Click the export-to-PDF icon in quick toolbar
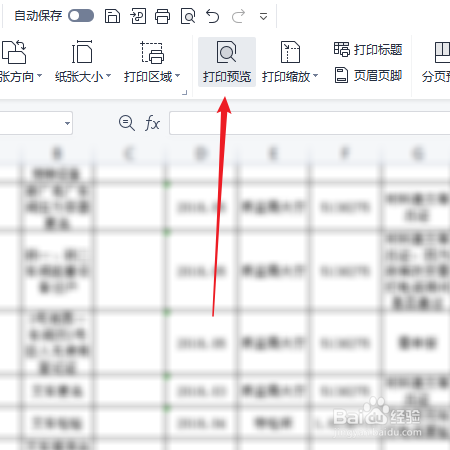450x450 pixels. [x=138, y=16]
